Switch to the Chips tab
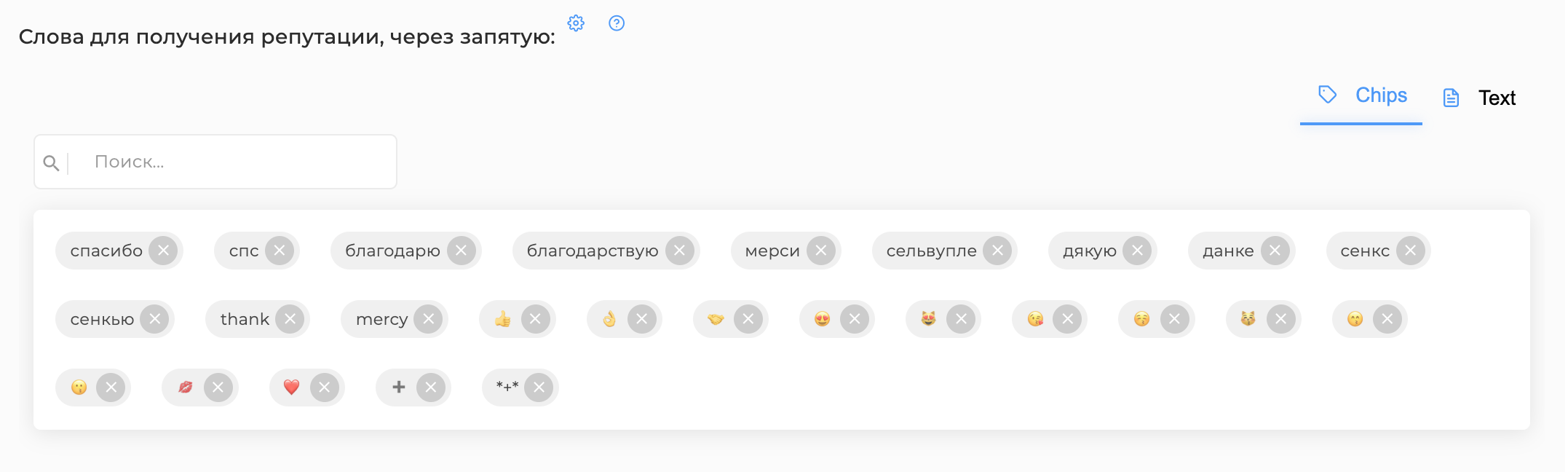The width and height of the screenshot is (1568, 472). pyautogui.click(x=1361, y=96)
